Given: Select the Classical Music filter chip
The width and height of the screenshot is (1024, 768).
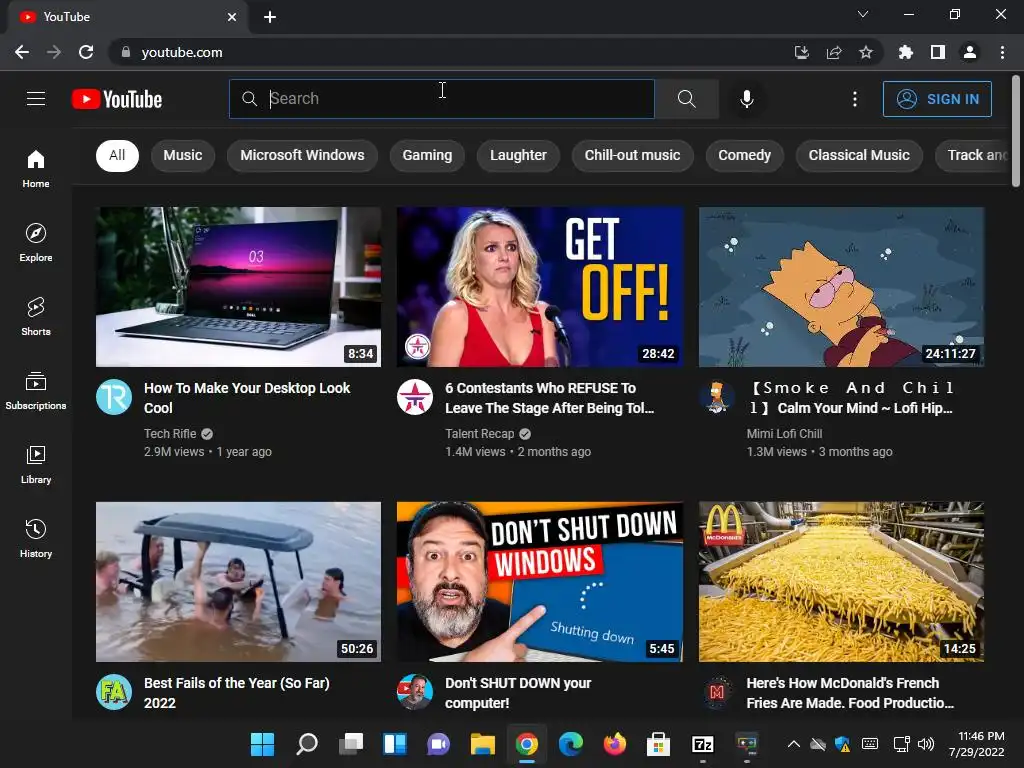Looking at the screenshot, I should [859, 155].
